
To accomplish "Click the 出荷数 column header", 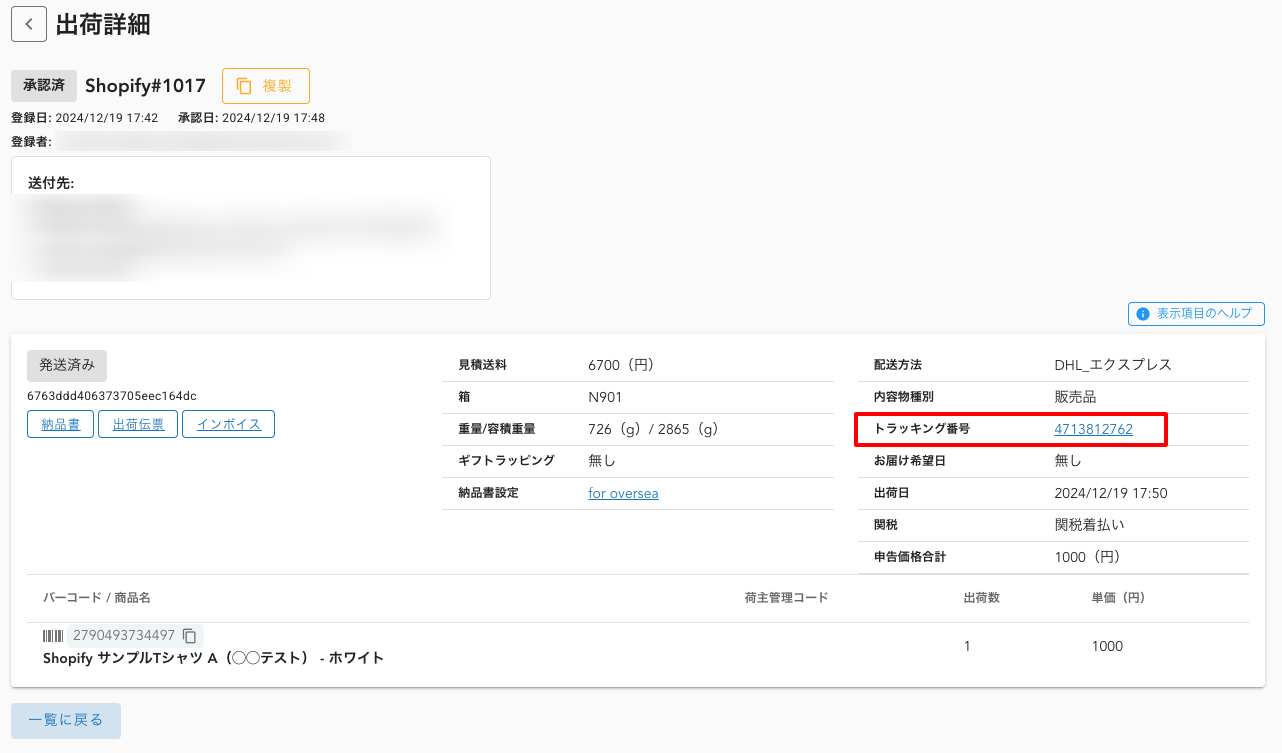I will (x=981, y=598).
